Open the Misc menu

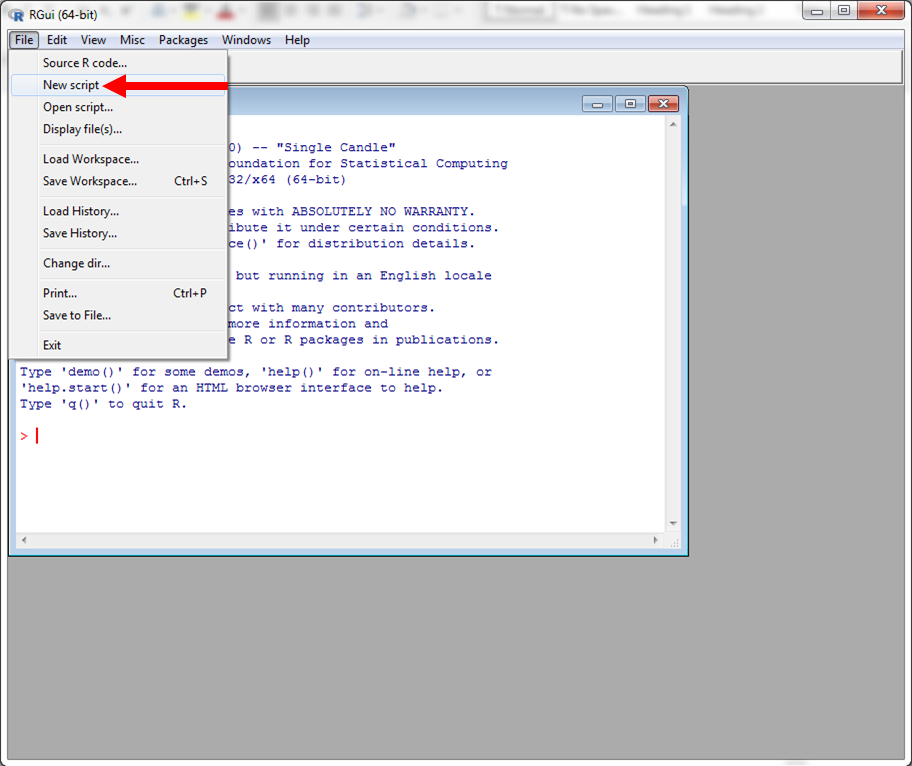pos(131,40)
